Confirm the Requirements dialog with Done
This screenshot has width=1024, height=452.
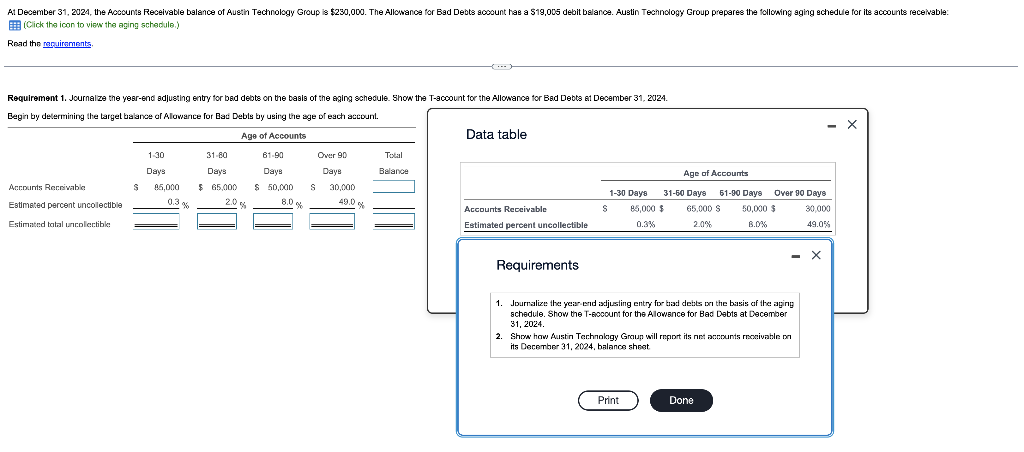(x=681, y=400)
